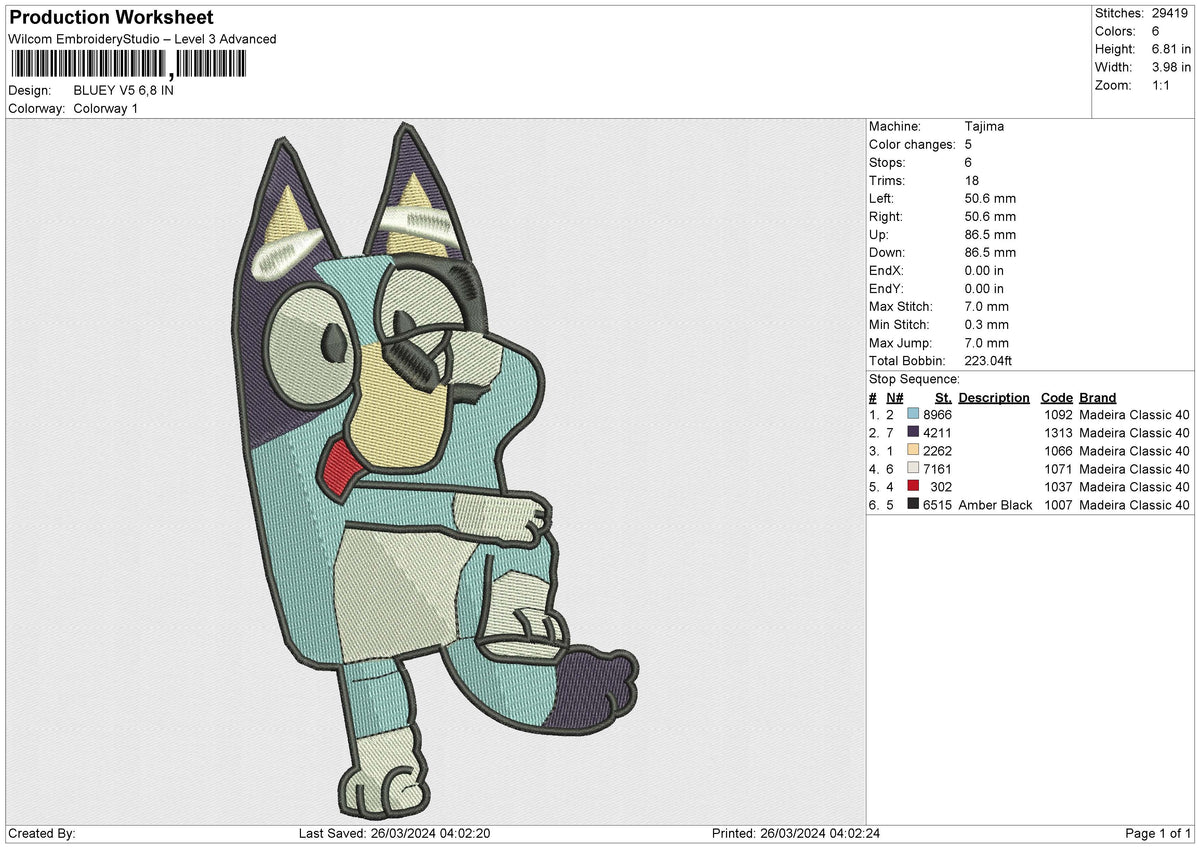Screen dimensions: 1200x848
Task: Click 'Madeira Classic 40' in the 1007 row
Action: (1135, 505)
